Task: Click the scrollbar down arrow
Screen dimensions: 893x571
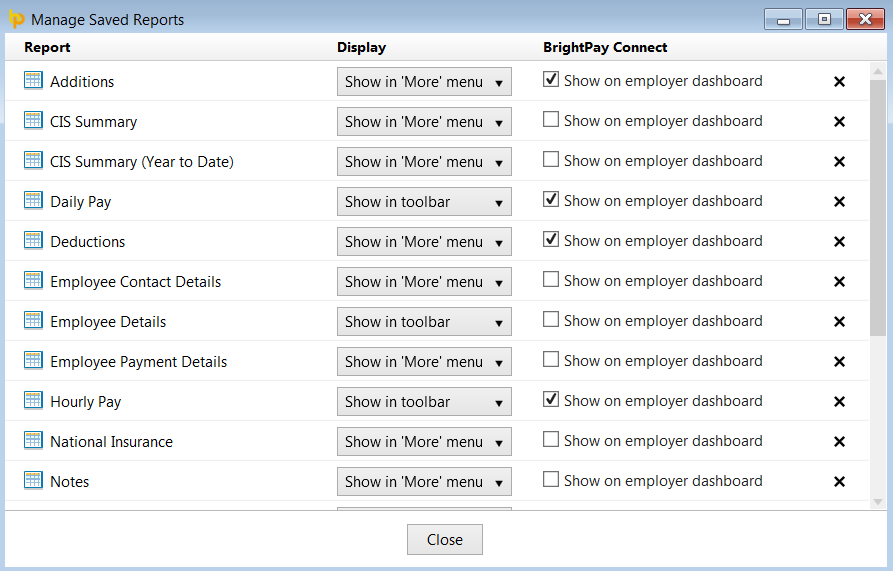Action: coord(878,502)
